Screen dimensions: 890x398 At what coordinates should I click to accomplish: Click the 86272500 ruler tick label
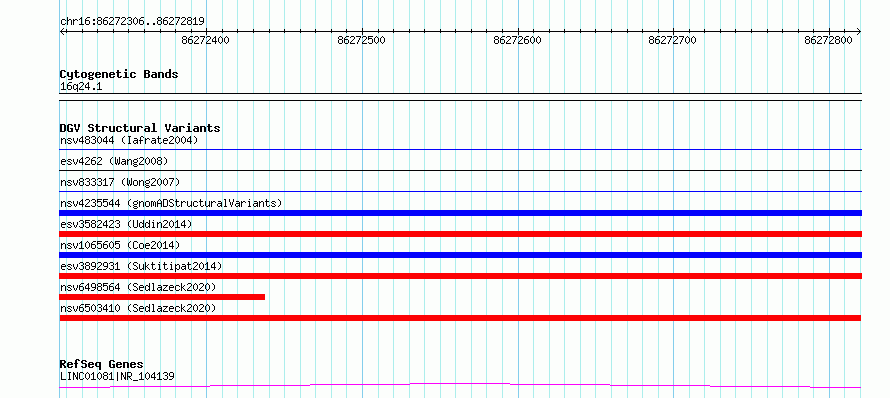[x=362, y=40]
